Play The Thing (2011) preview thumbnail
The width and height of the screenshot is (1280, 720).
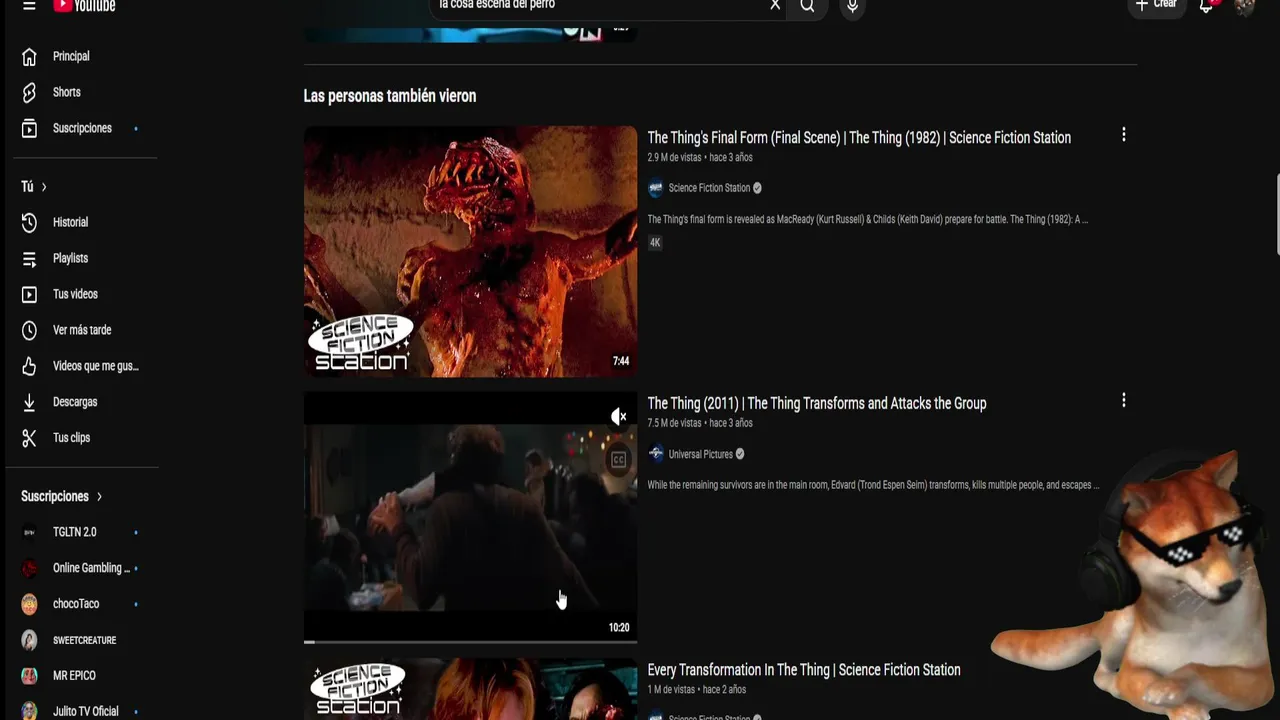pyautogui.click(x=470, y=517)
